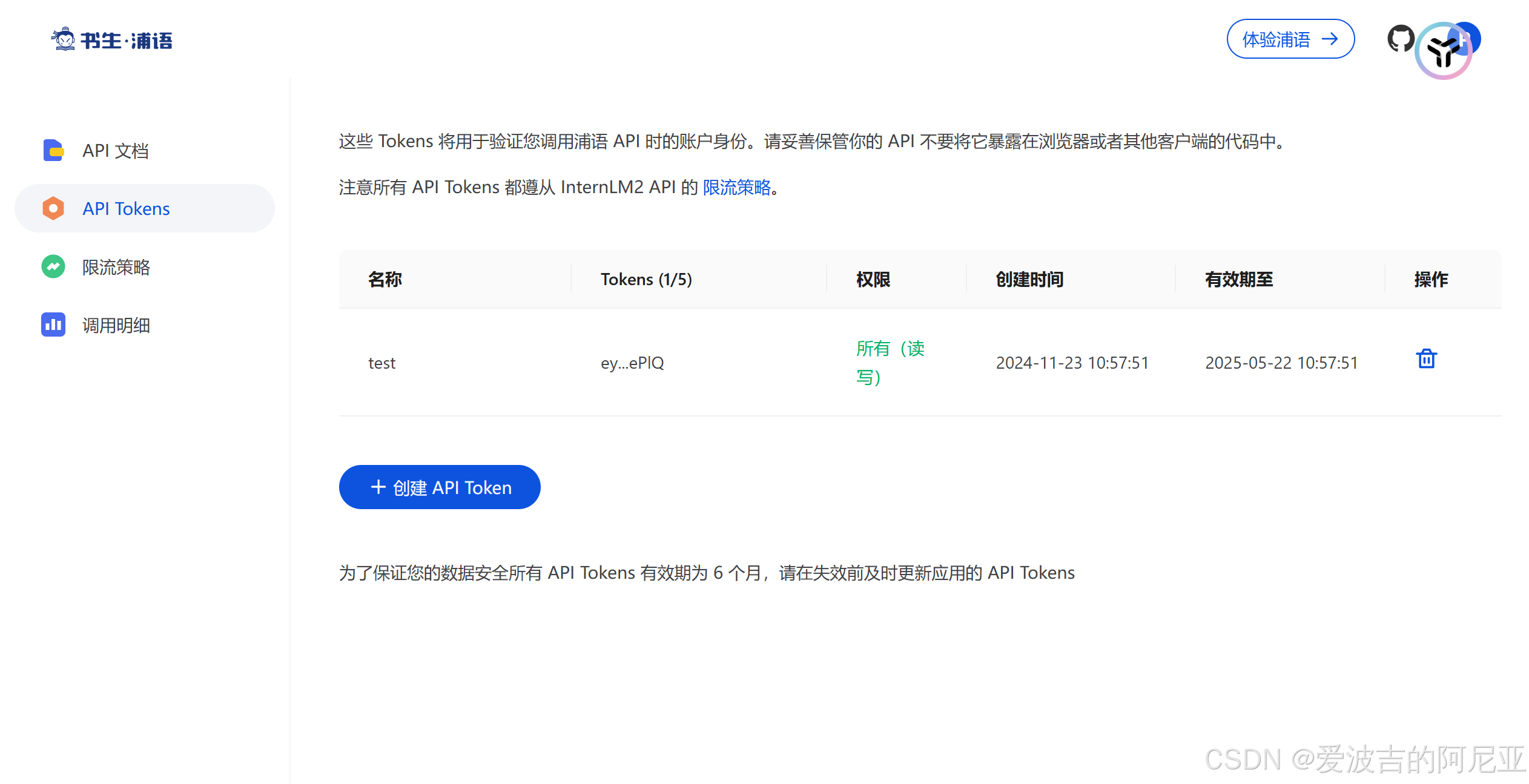
Task: Click the orange hexagon API Tokens icon
Action: tap(53, 208)
